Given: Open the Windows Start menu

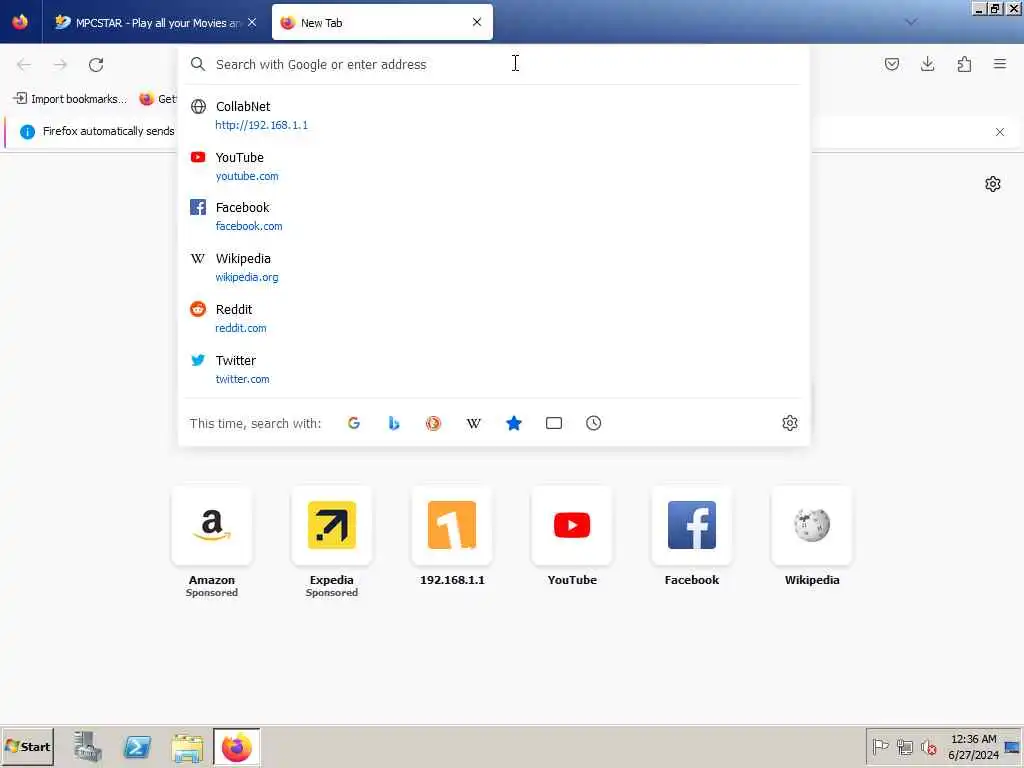Looking at the screenshot, I should (x=27, y=746).
